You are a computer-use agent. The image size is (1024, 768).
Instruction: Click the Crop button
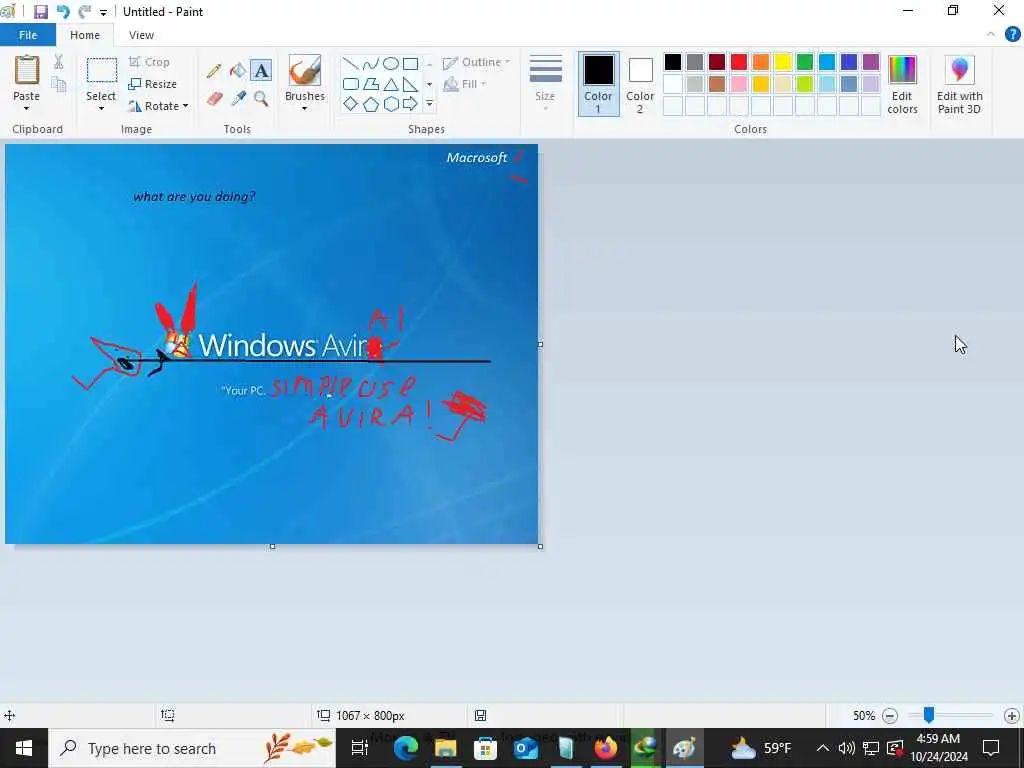[150, 62]
